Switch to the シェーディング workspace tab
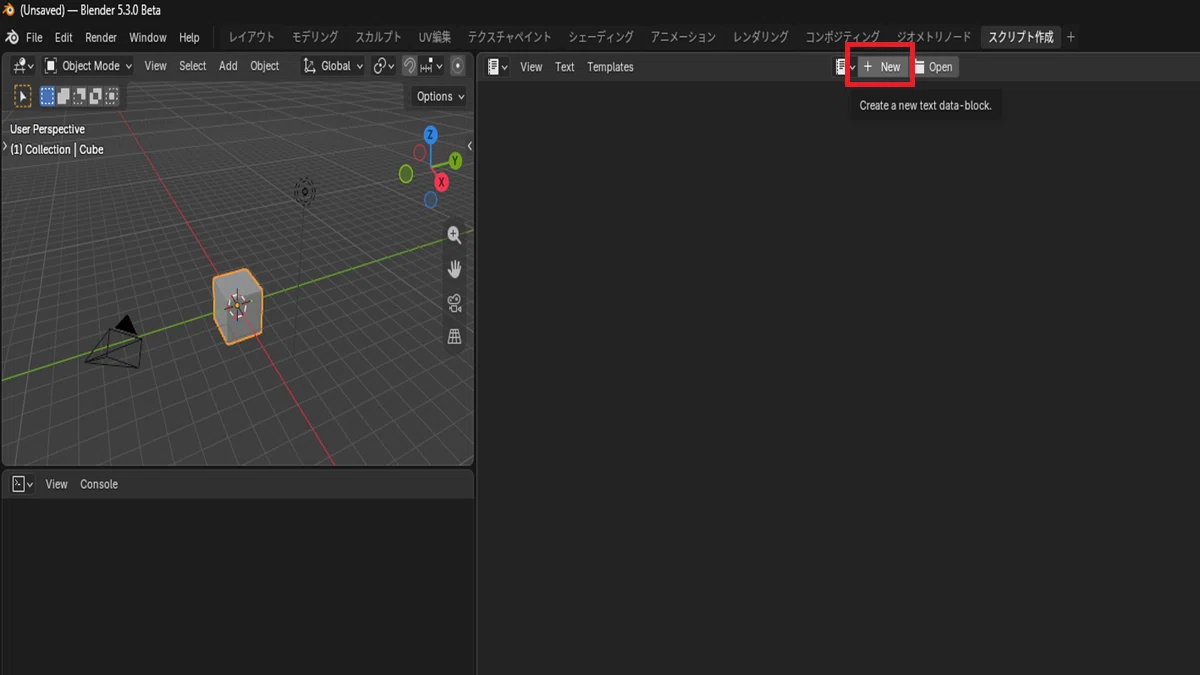 (601, 37)
